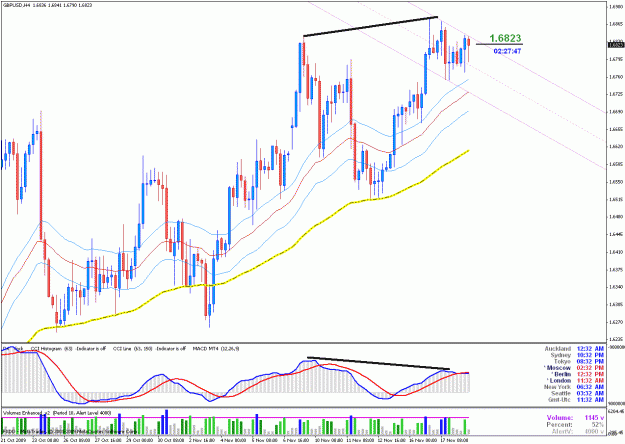The height and width of the screenshot is (444, 625).
Task: Click the 21 Oct 2009 date label
Action: tap(12, 440)
